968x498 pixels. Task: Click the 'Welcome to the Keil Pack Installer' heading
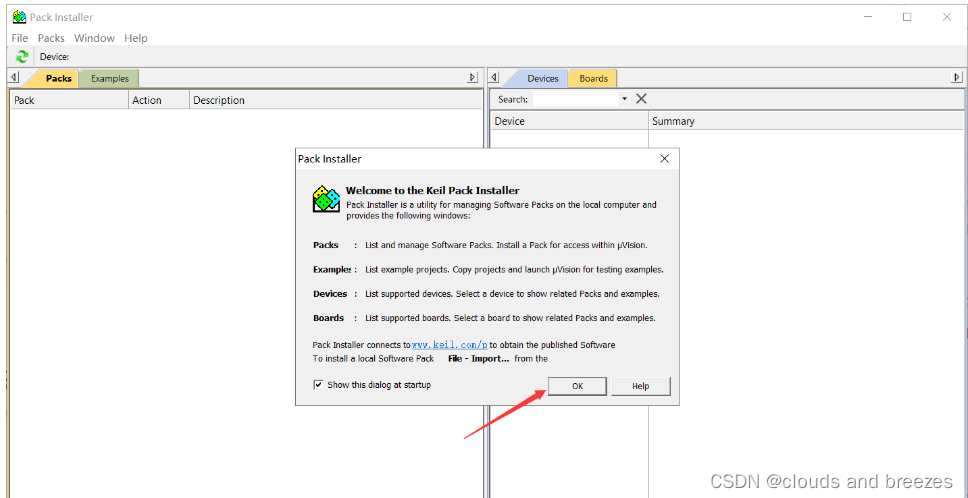pos(433,191)
